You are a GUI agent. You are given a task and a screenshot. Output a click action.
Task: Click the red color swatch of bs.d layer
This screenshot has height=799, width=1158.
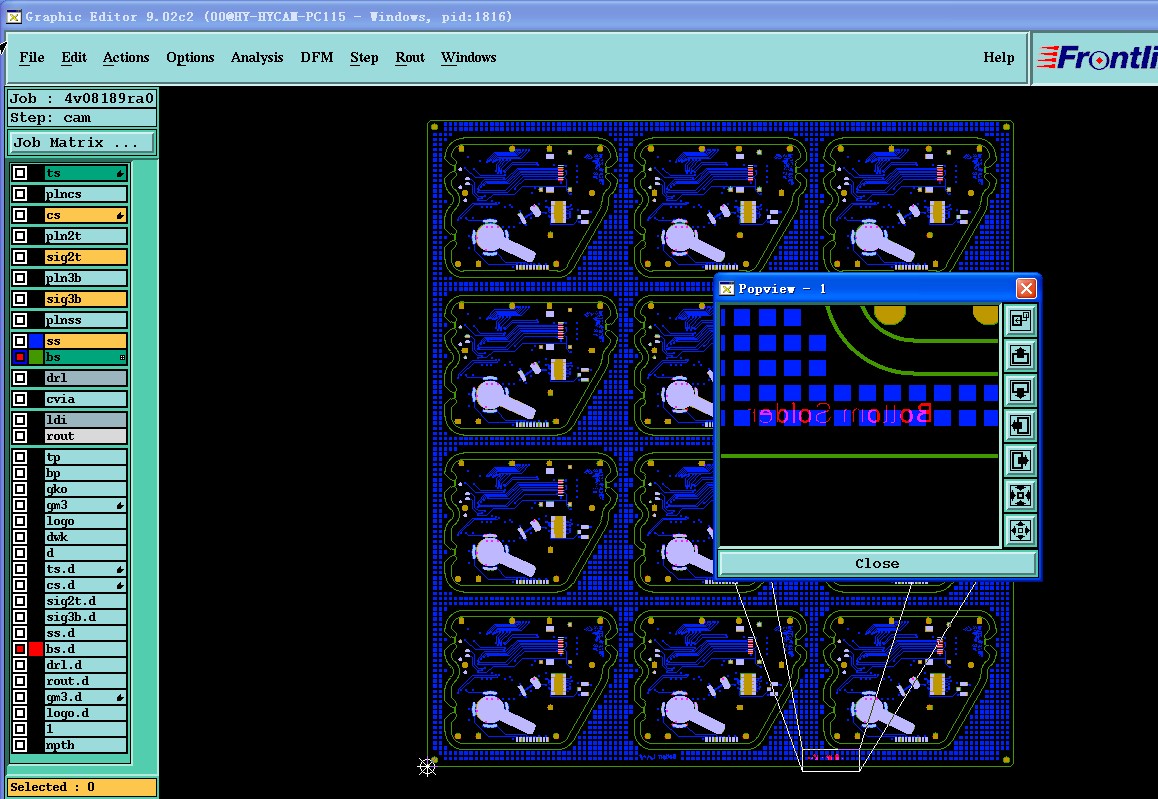(x=35, y=649)
